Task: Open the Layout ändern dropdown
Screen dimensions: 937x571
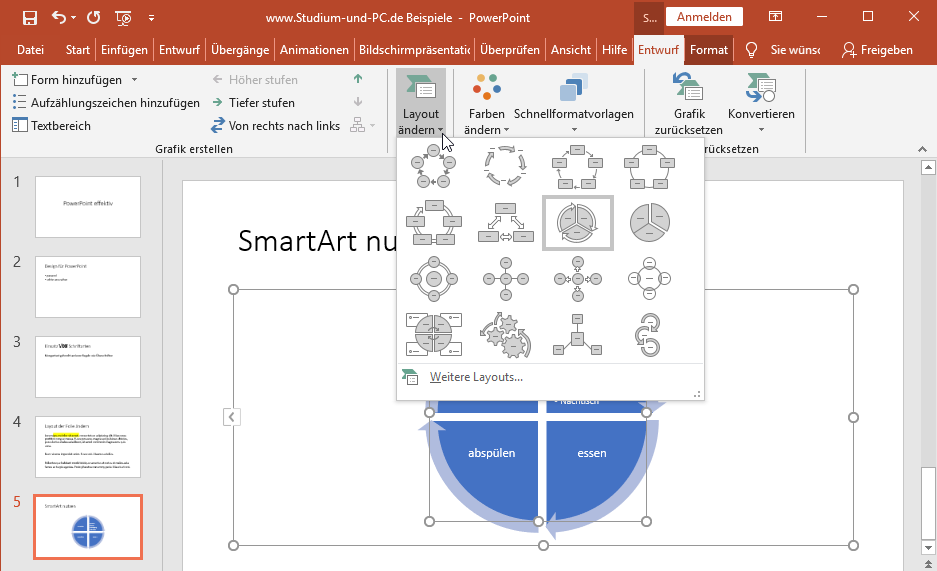Action: click(x=421, y=103)
